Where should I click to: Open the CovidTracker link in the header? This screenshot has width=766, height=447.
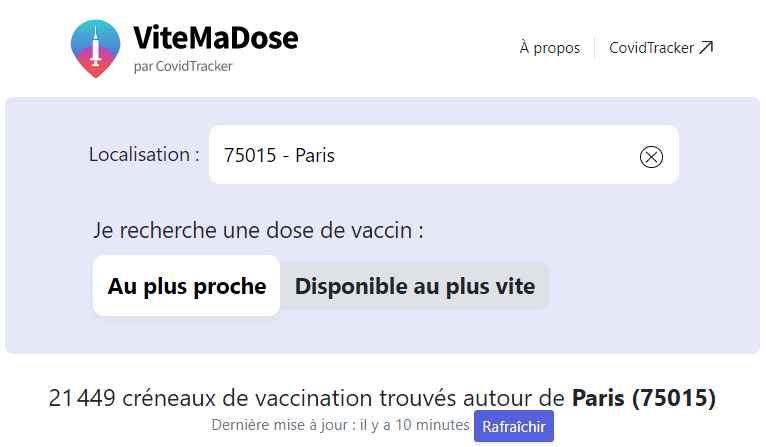651,48
